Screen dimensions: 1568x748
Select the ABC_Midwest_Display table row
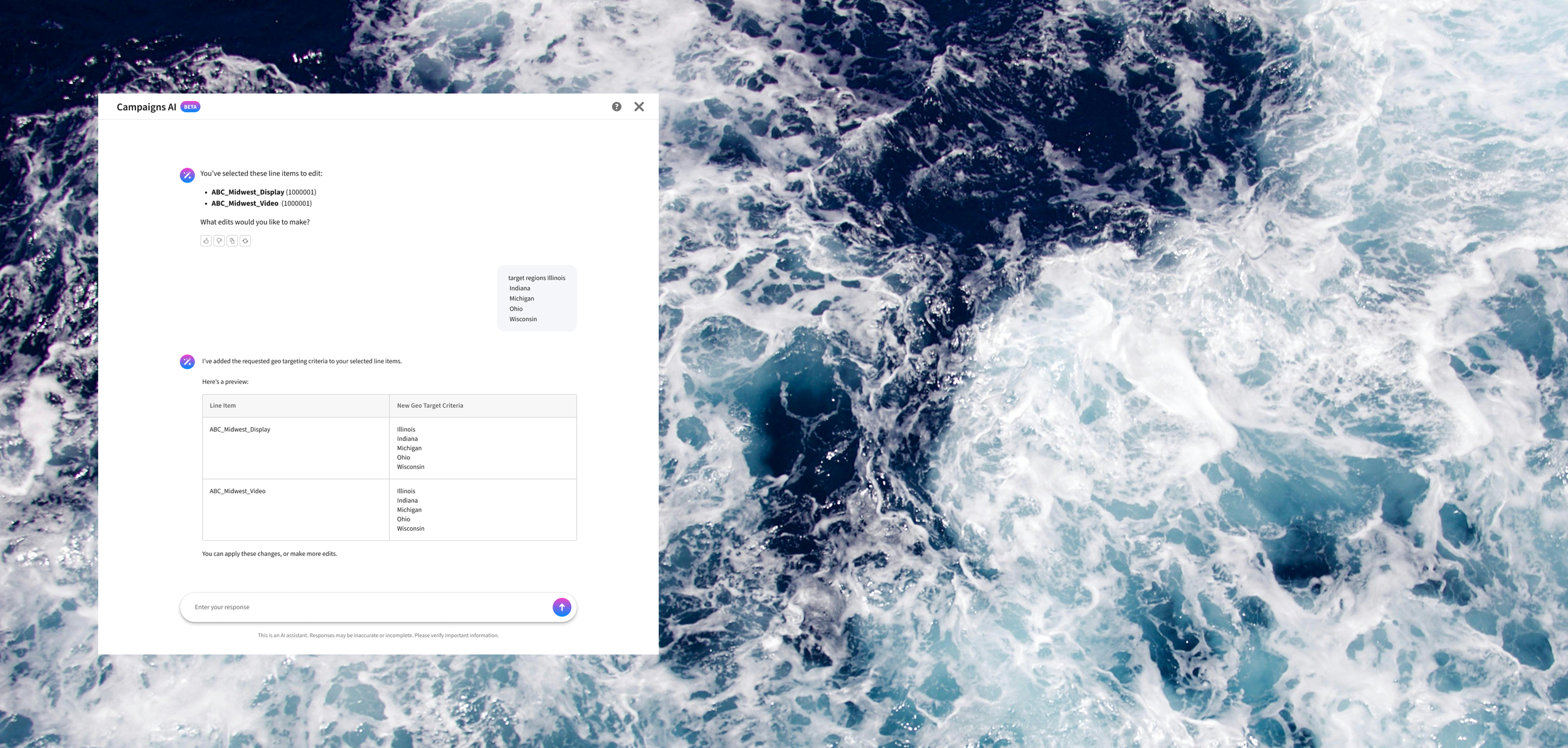click(240, 430)
